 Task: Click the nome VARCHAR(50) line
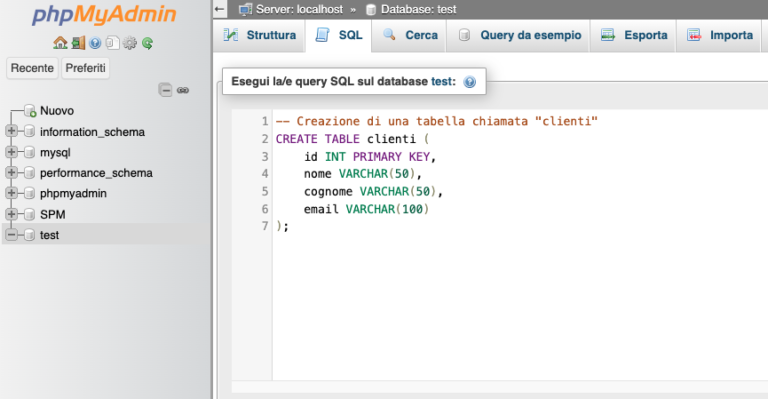(x=362, y=173)
